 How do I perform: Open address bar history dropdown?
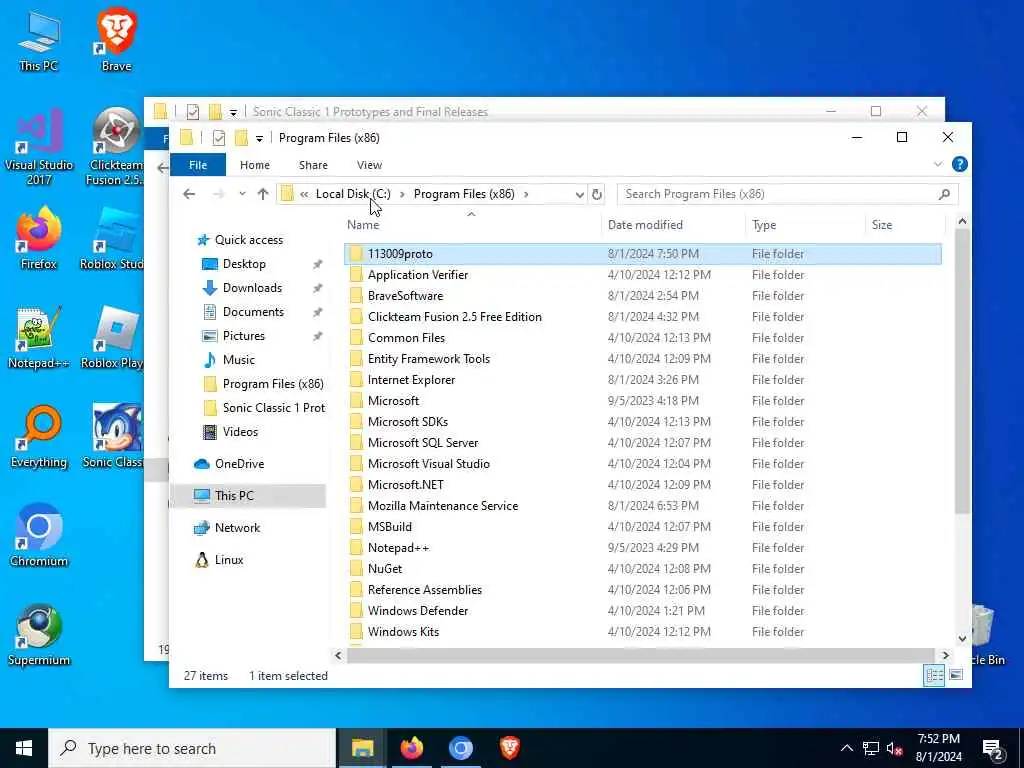pos(579,195)
